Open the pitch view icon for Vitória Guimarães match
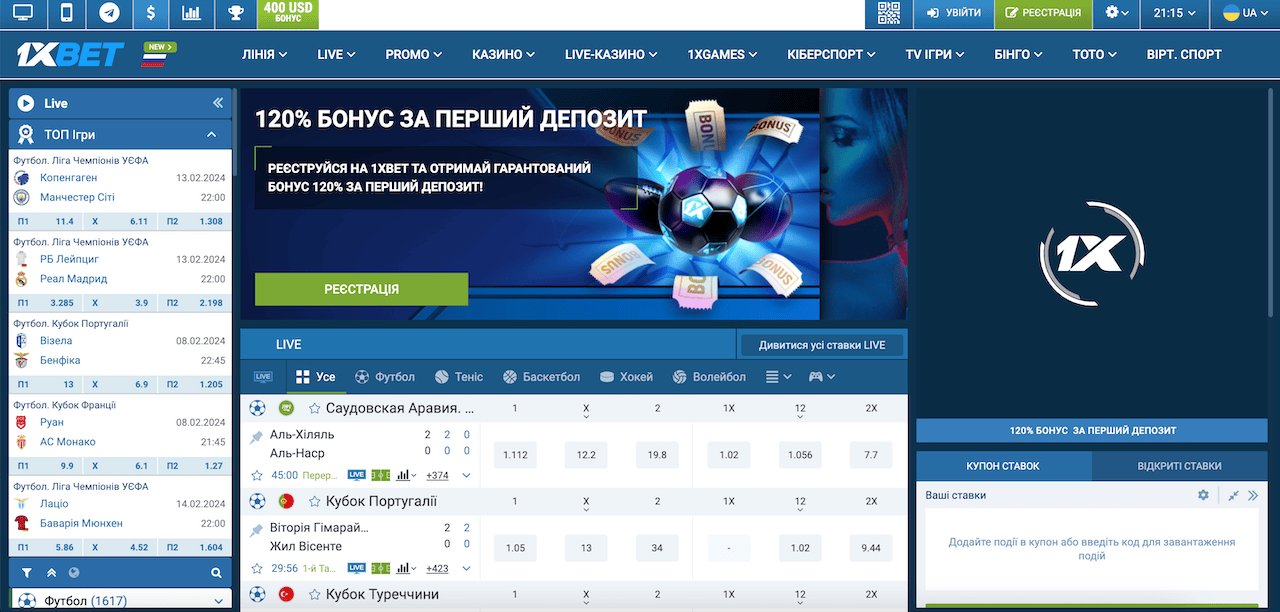 [x=381, y=568]
